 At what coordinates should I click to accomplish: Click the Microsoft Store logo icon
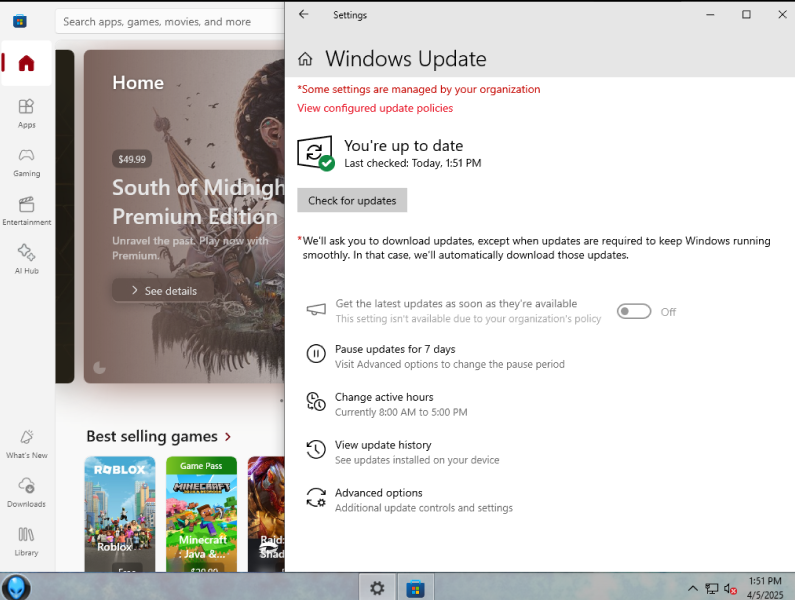[20, 21]
